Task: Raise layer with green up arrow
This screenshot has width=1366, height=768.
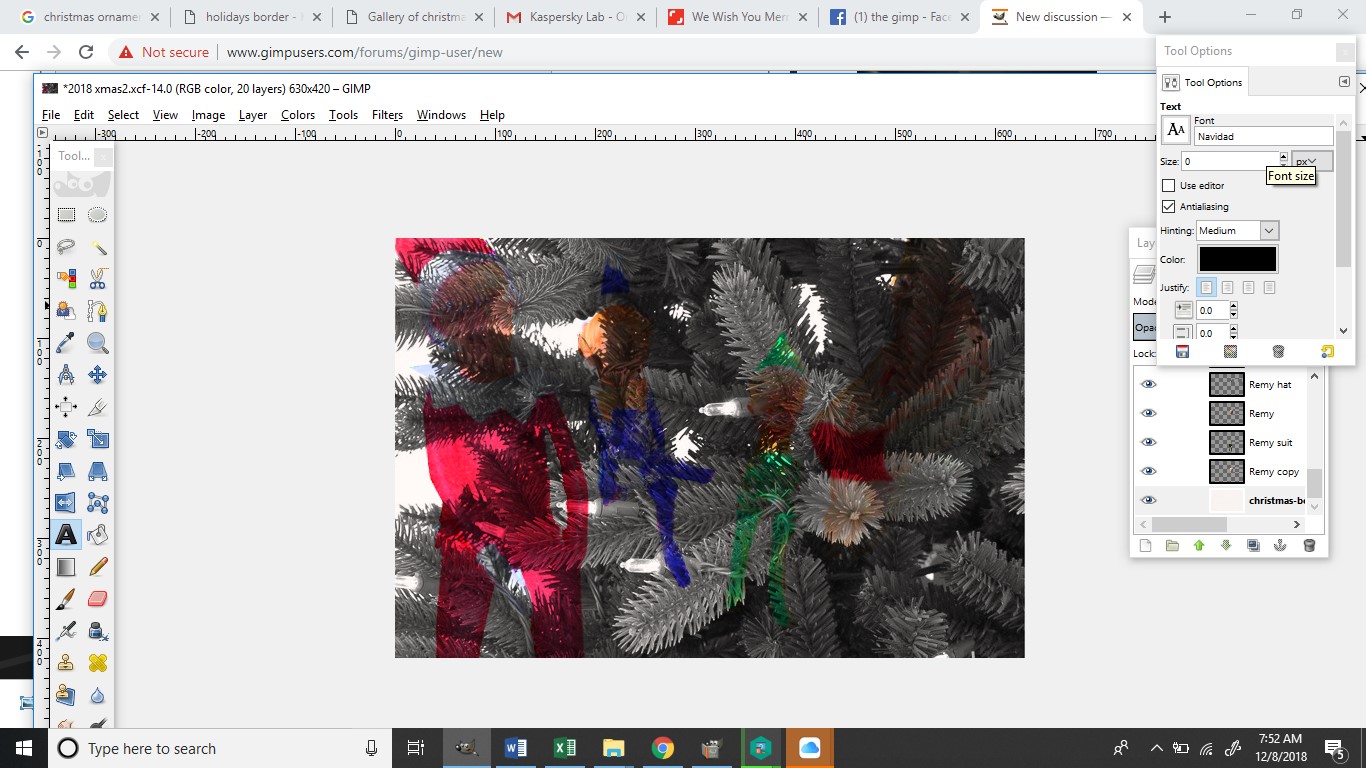Action: point(1199,545)
